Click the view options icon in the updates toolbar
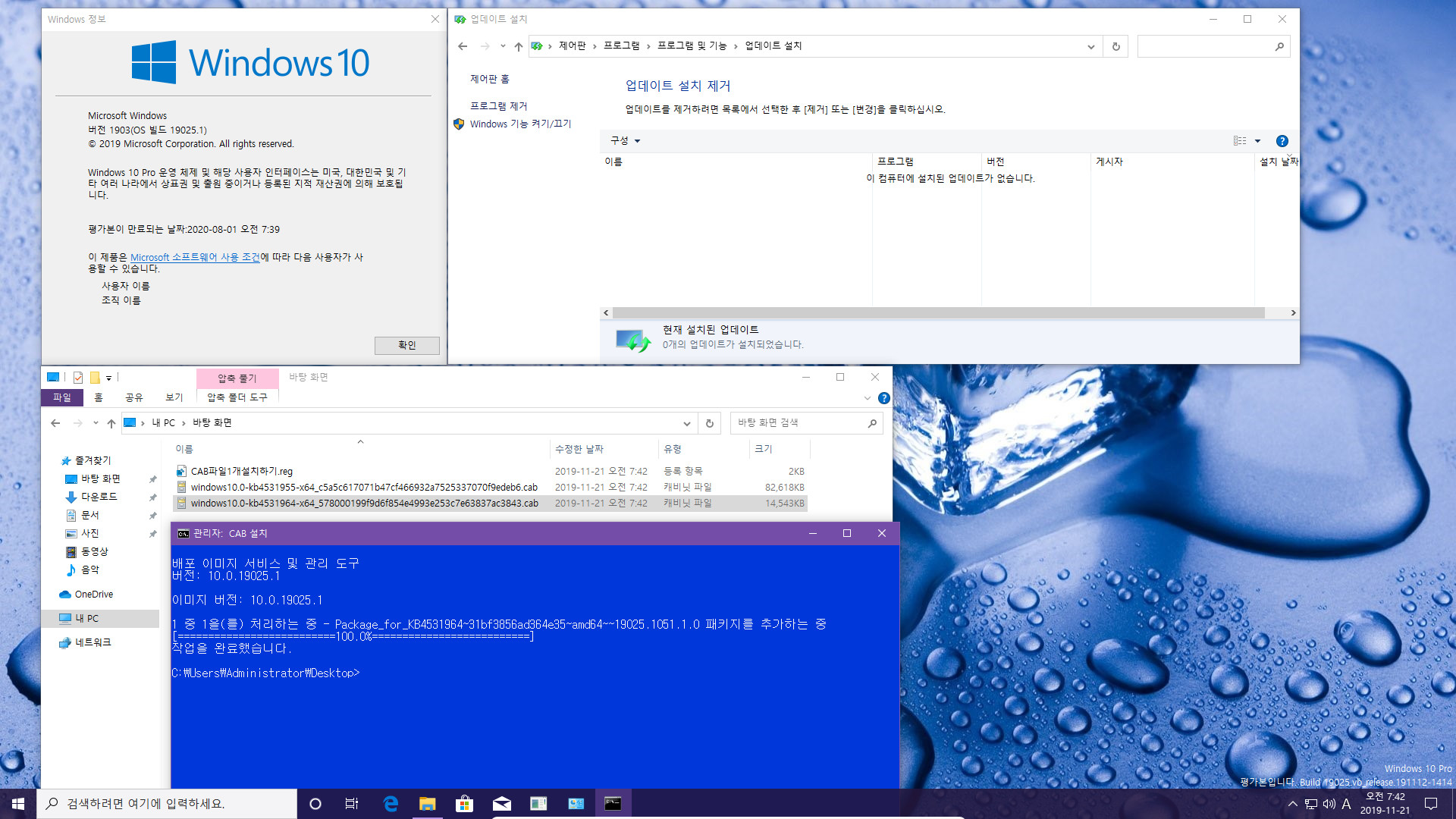The height and width of the screenshot is (819, 1456). pos(1240,141)
